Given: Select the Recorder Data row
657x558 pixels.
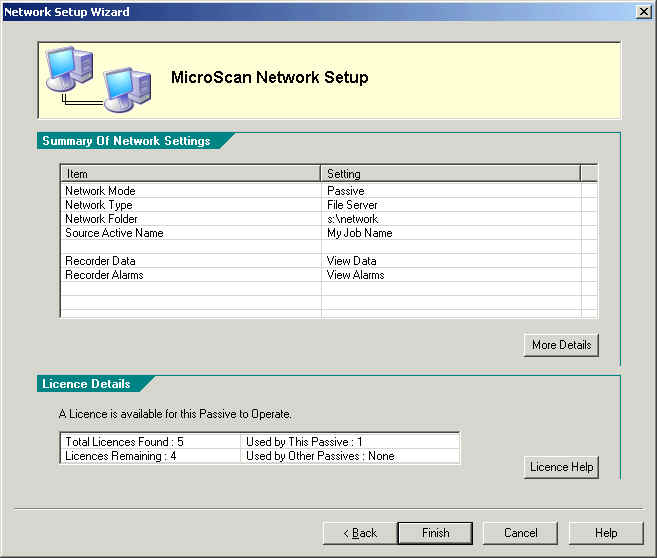Looking at the screenshot, I should click(329, 261).
